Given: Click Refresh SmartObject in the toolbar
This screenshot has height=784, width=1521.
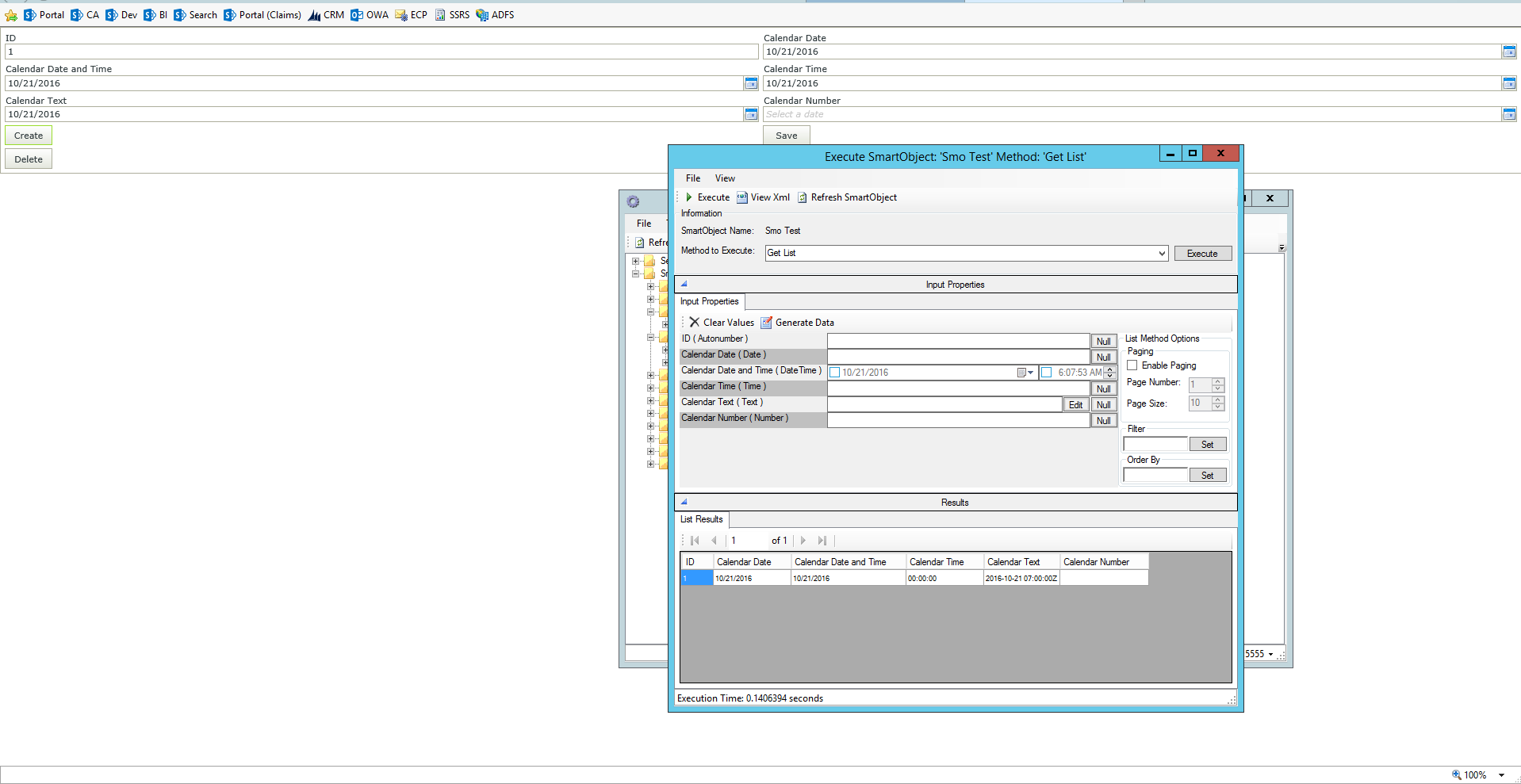Looking at the screenshot, I should pyautogui.click(x=847, y=197).
